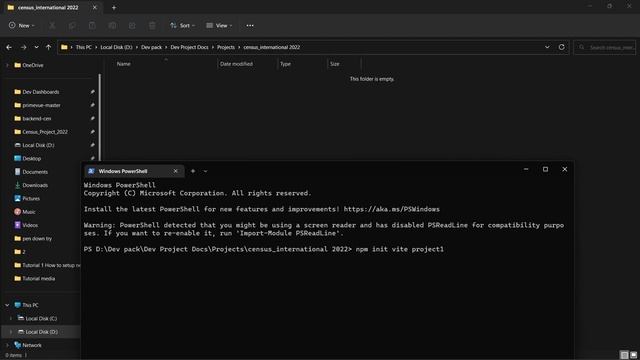The width and height of the screenshot is (640, 360).
Task: Select Network in navigation pane
Action: [31, 345]
